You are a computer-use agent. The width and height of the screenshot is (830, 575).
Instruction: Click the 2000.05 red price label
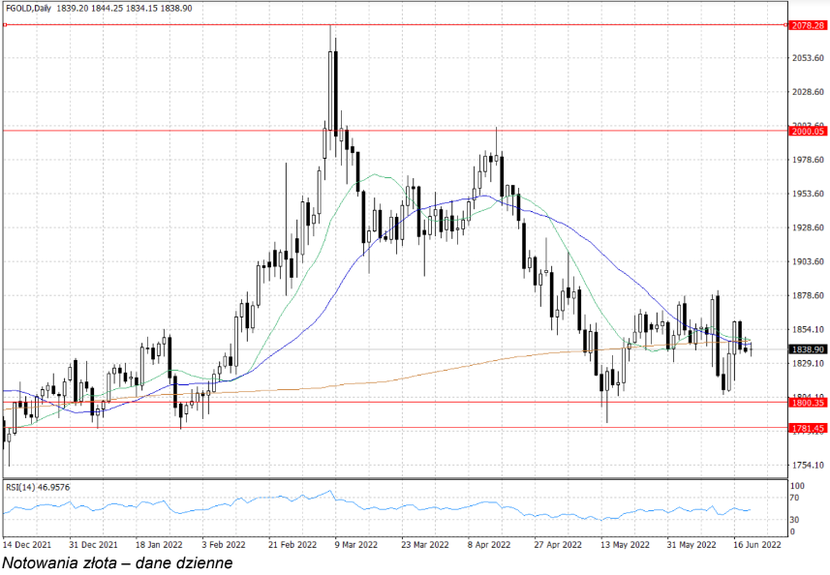(x=807, y=131)
